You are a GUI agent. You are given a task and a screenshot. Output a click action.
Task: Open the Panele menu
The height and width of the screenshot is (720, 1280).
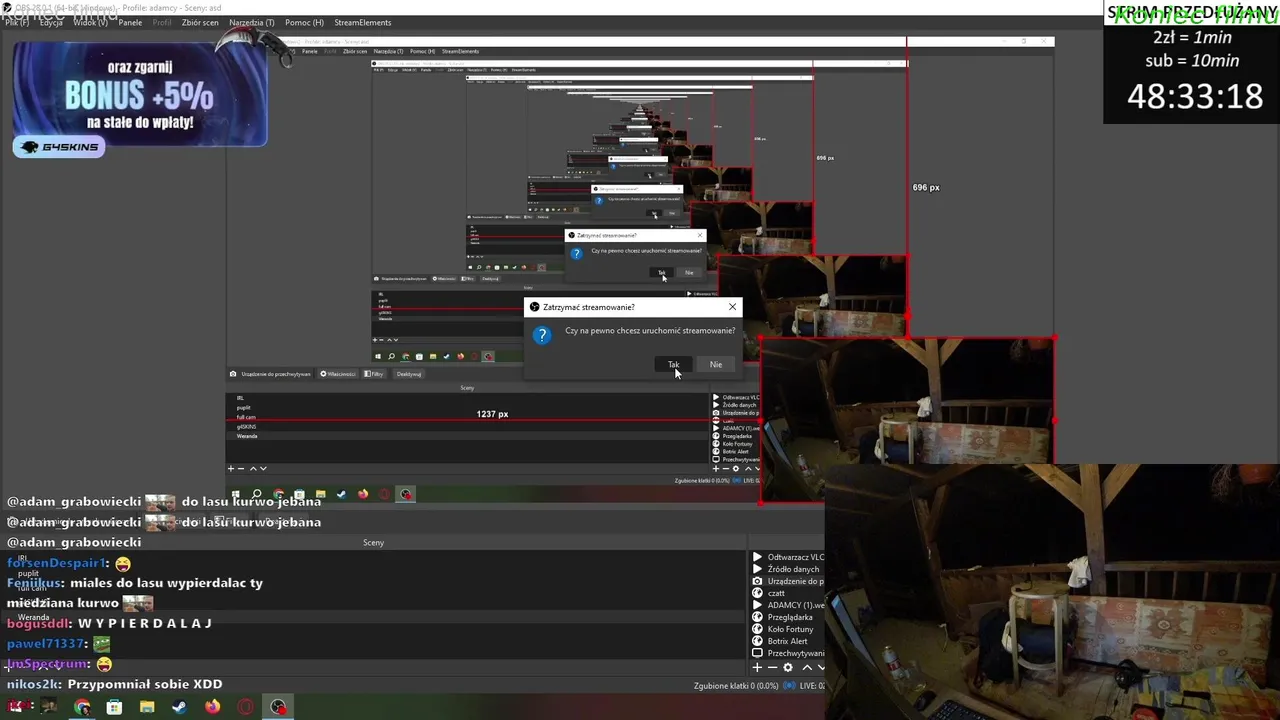click(x=130, y=22)
